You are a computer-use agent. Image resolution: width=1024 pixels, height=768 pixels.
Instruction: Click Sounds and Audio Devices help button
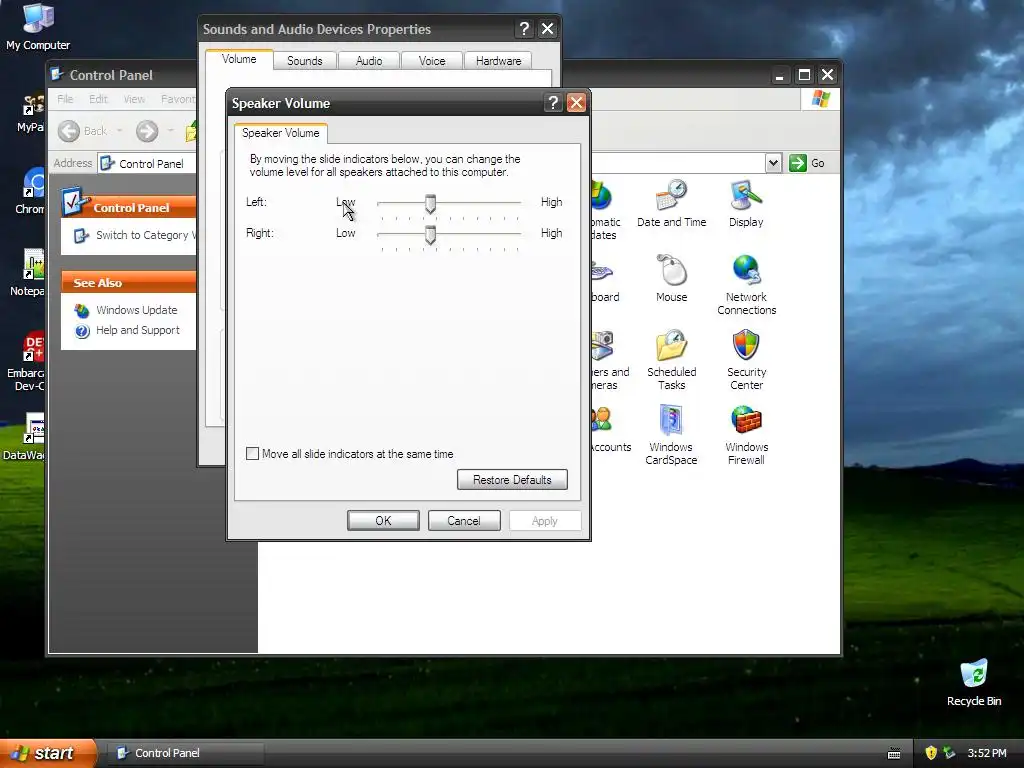(x=524, y=29)
